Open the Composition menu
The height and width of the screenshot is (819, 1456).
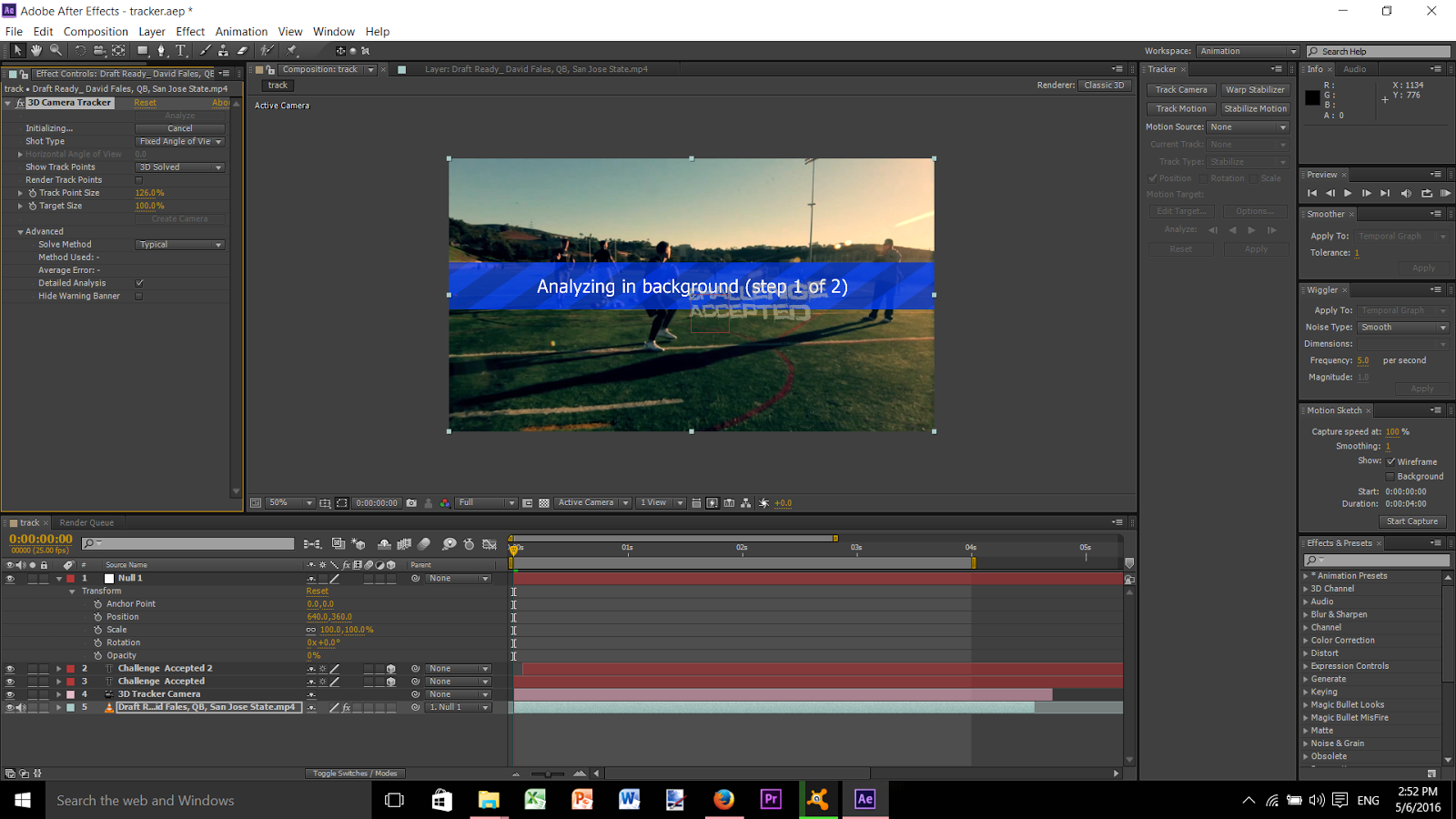96,31
